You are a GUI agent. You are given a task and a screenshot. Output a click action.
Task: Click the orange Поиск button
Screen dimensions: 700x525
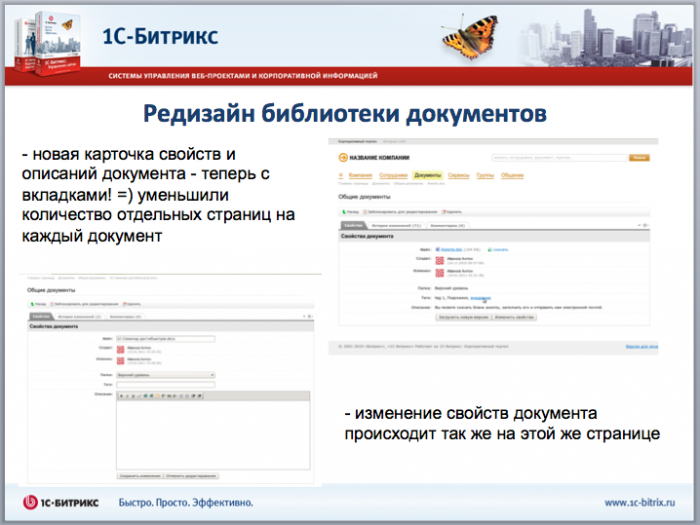(639, 158)
